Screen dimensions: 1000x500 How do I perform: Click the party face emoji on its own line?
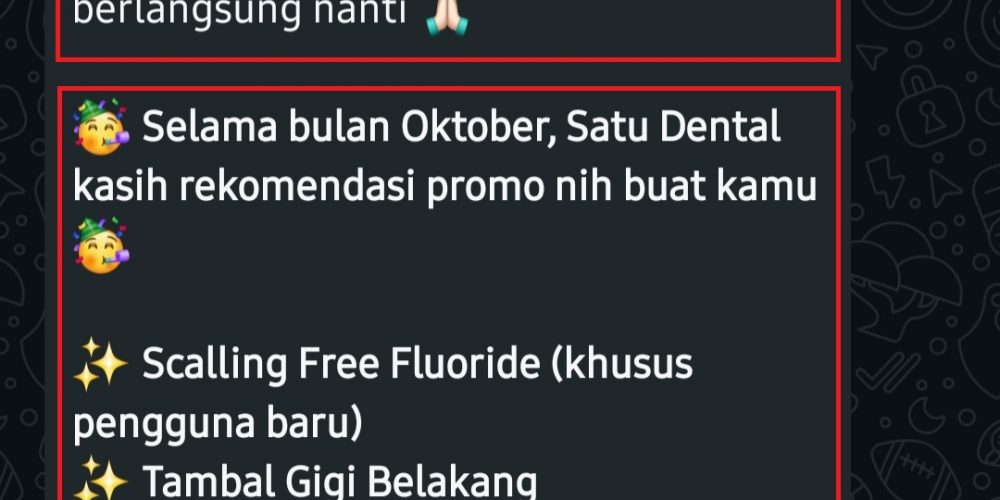101,246
